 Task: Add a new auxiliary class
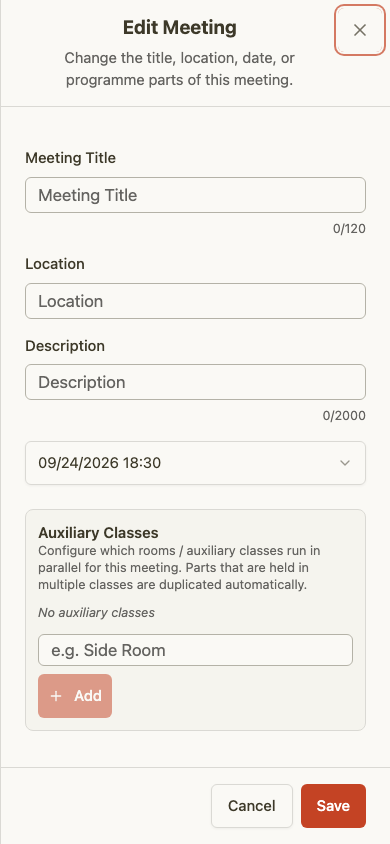[75, 696]
